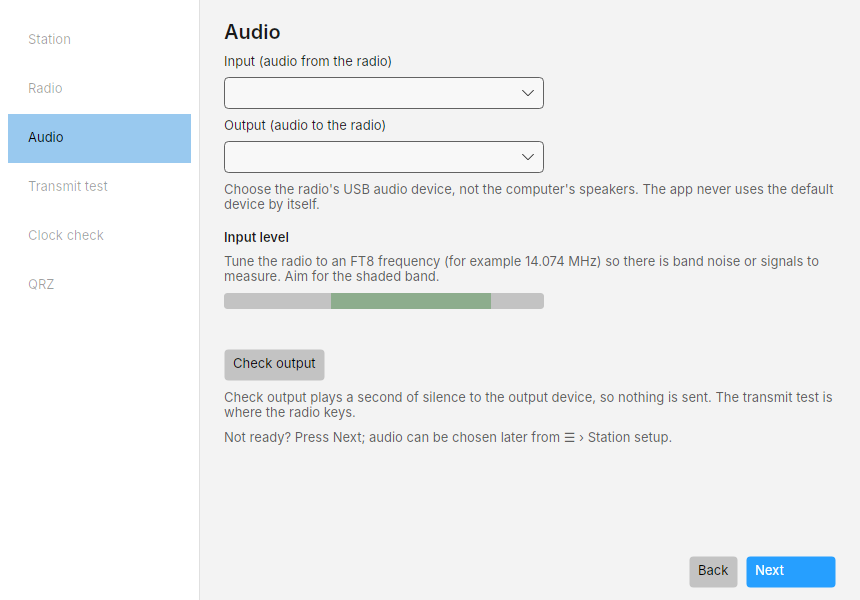The width and height of the screenshot is (860, 600).
Task: Go back with the Back button
Action: point(713,571)
